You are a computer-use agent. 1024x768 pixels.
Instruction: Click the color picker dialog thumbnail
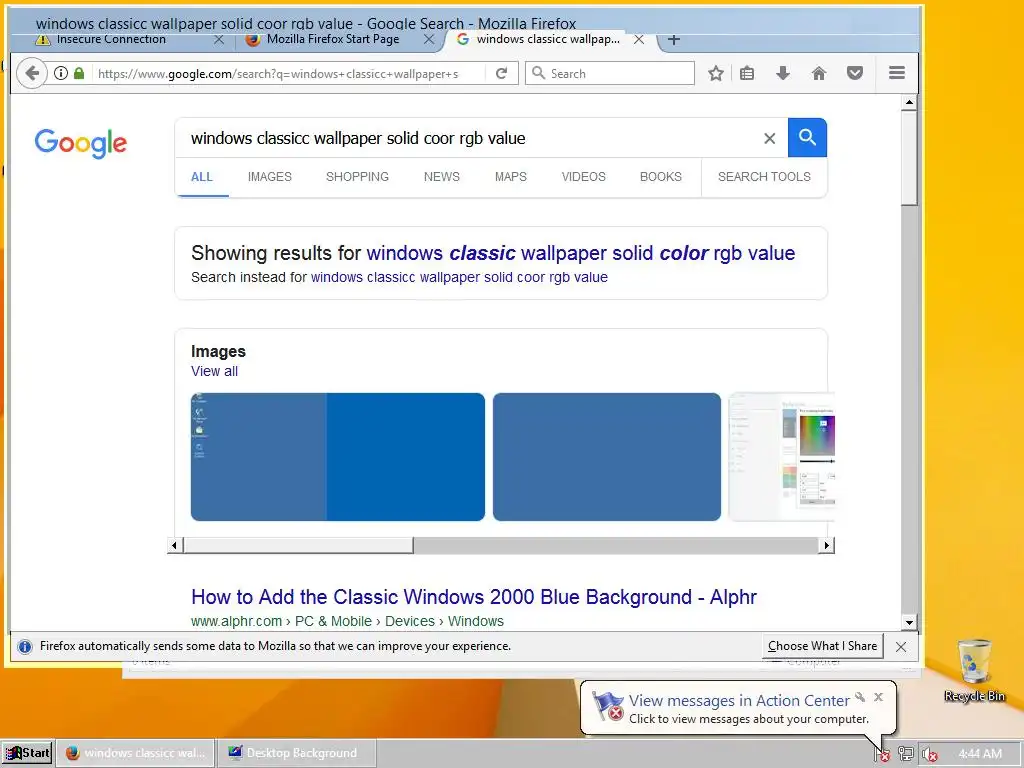pyautogui.click(x=782, y=457)
